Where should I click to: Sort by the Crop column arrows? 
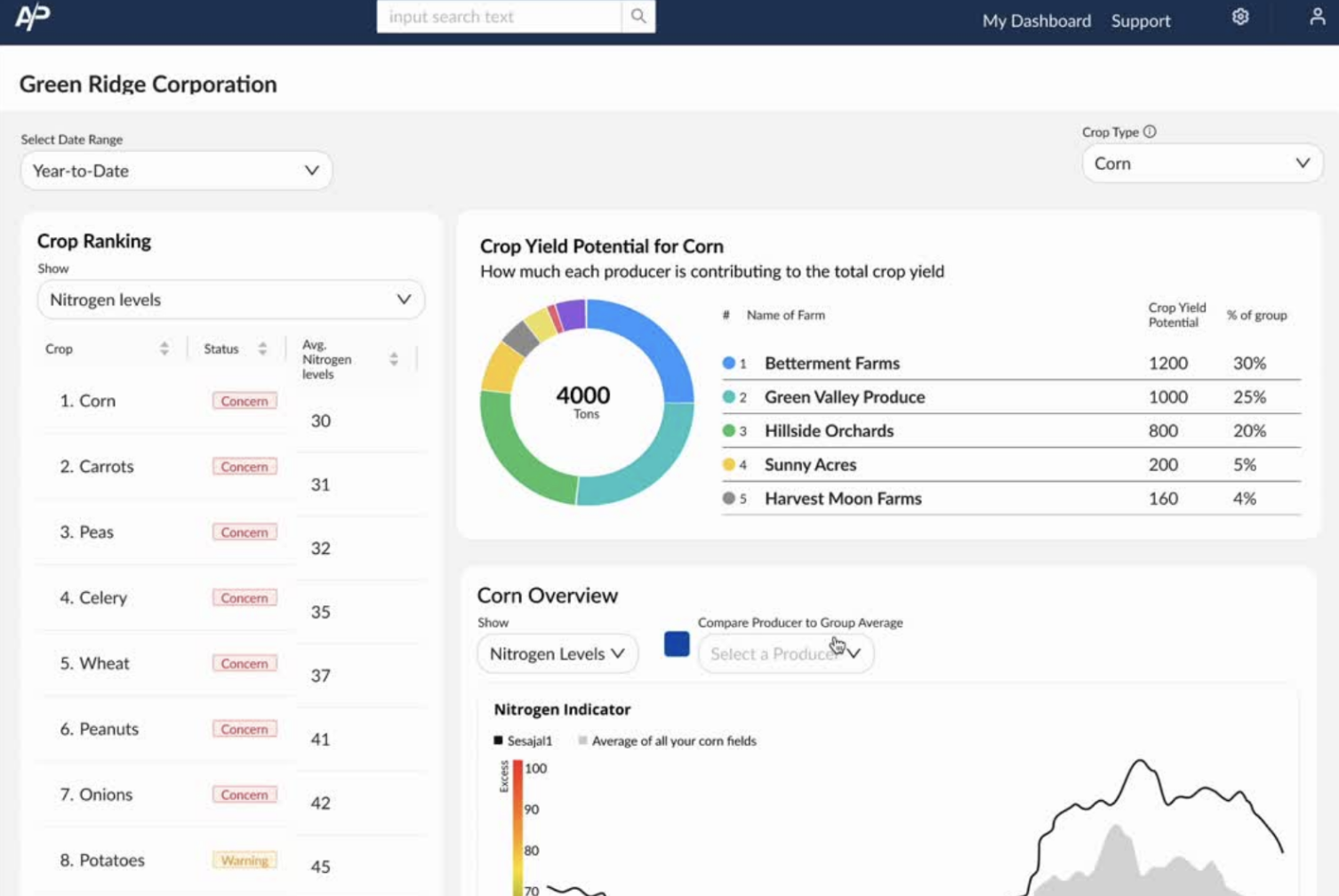point(164,348)
